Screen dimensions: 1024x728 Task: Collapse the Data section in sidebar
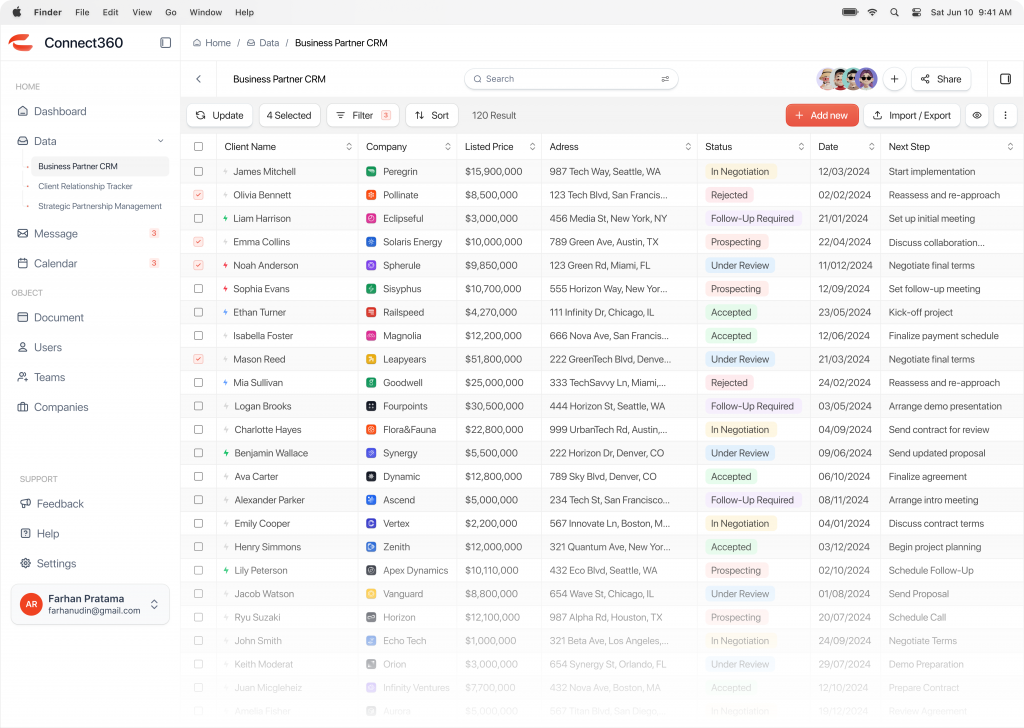pos(160,141)
